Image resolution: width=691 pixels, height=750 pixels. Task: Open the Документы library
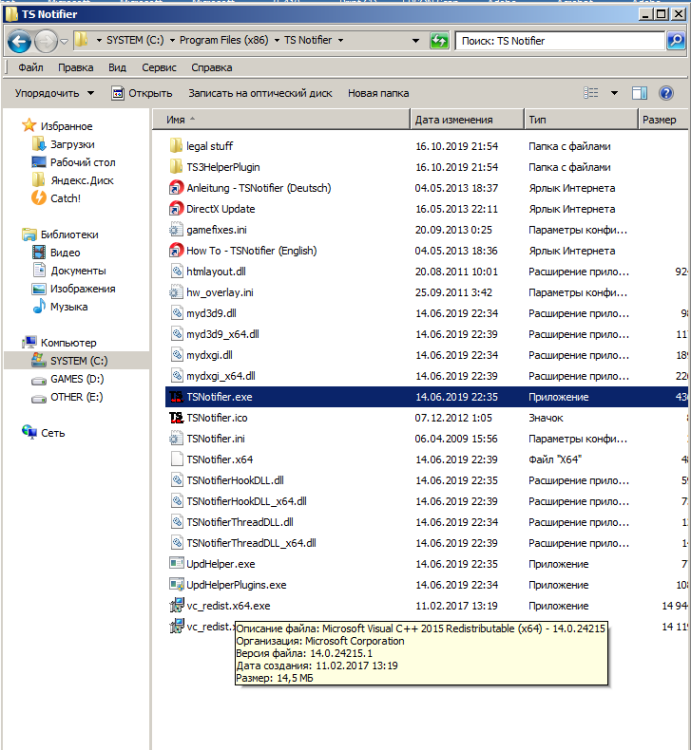[x=78, y=271]
